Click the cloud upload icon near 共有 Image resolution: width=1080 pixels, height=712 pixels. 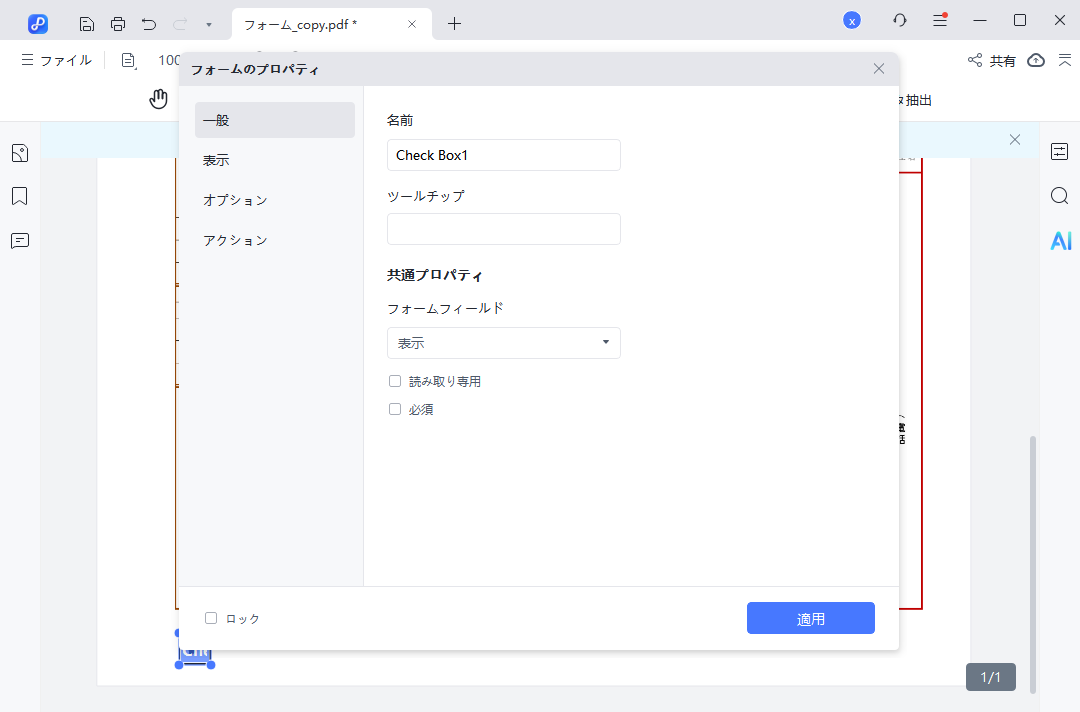(1035, 60)
